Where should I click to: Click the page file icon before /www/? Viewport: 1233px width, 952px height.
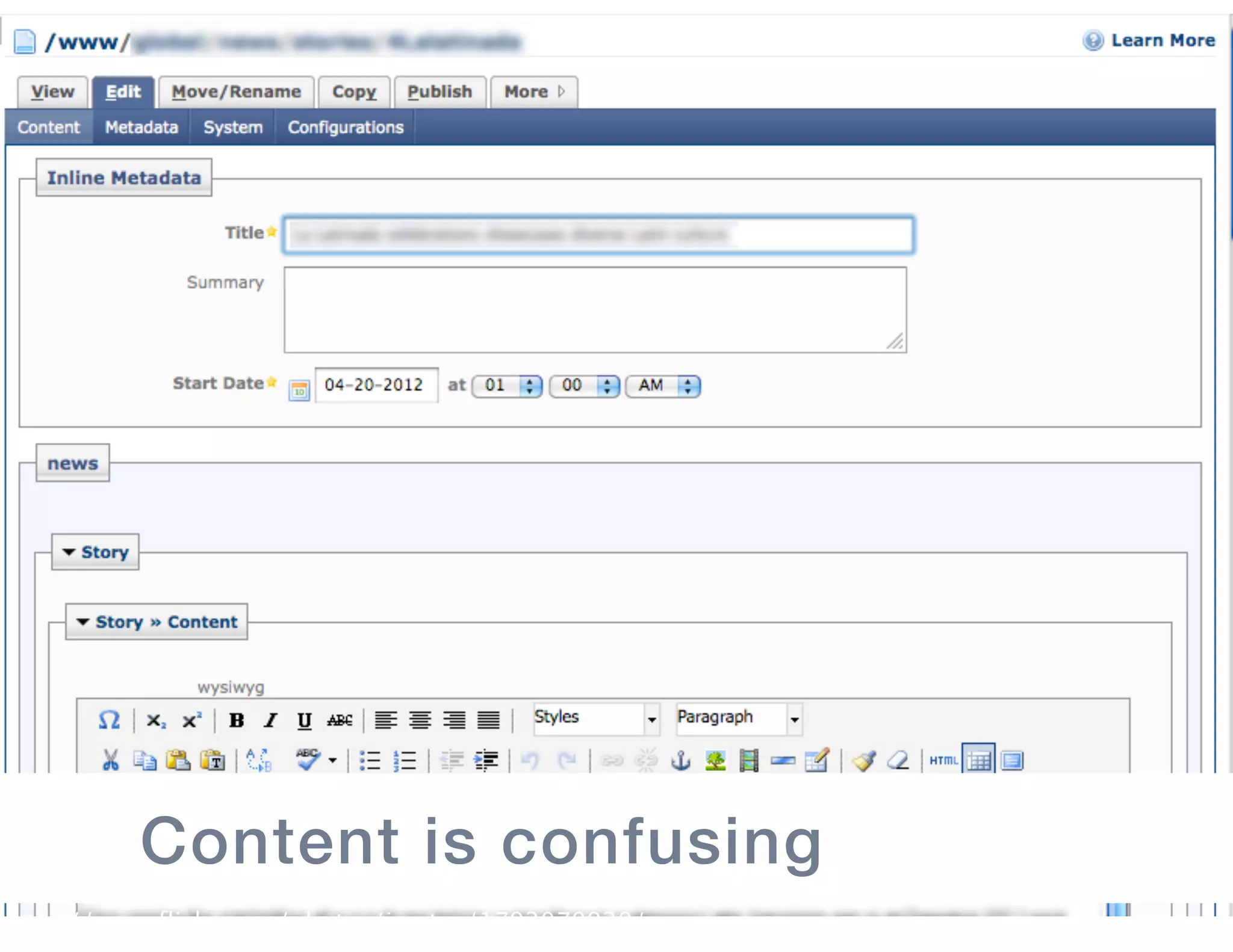point(25,42)
